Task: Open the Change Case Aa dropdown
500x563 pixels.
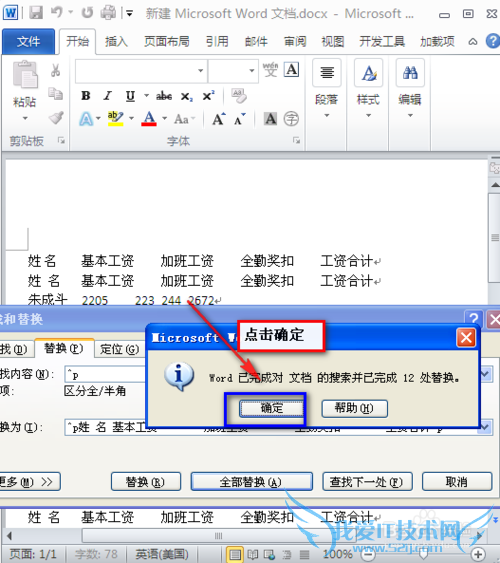Action: 184,119
